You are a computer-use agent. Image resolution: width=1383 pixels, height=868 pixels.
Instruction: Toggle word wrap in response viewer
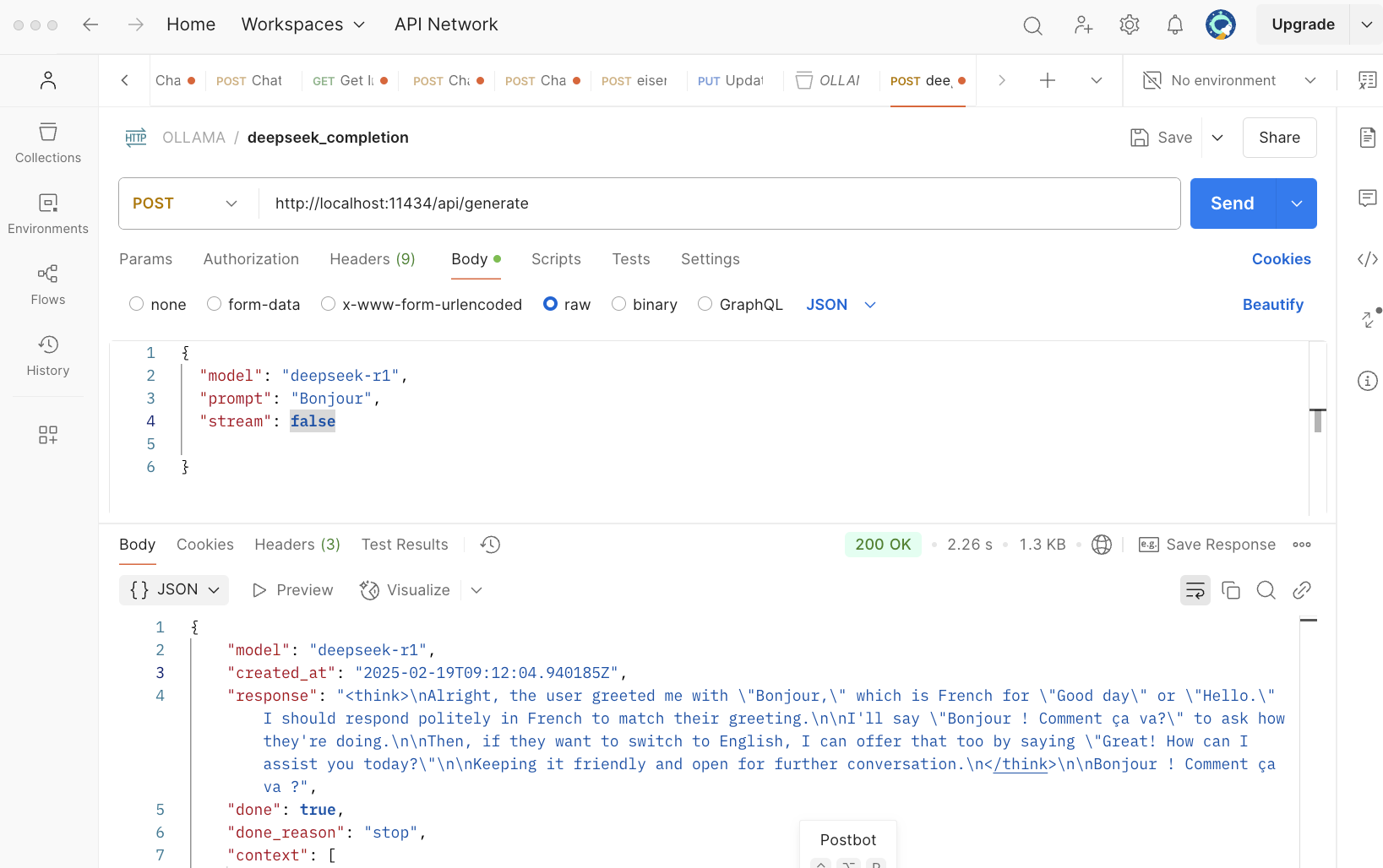1195,590
